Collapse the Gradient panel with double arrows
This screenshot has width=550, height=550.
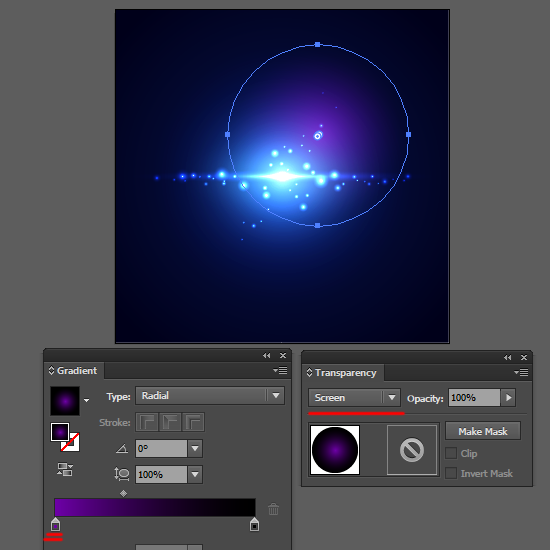[267, 355]
